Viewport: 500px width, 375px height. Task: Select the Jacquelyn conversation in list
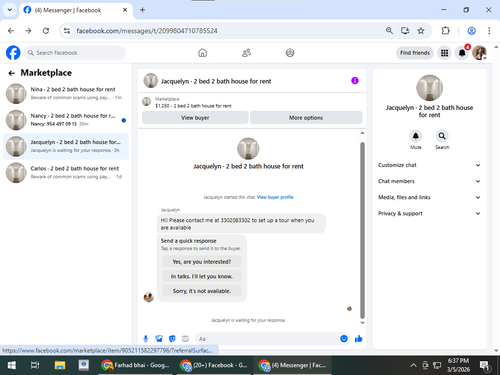tap(66, 146)
